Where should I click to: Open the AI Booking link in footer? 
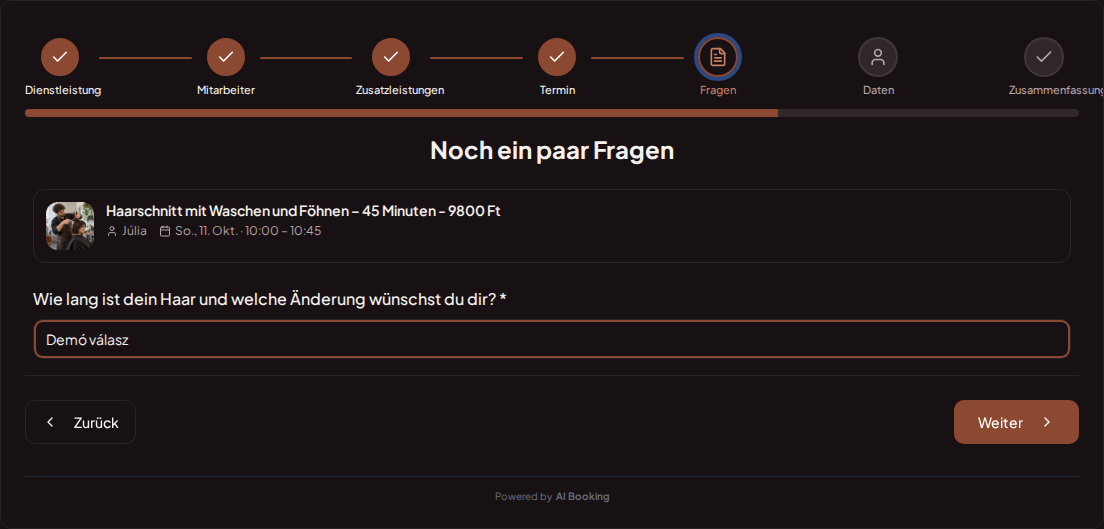(x=582, y=497)
